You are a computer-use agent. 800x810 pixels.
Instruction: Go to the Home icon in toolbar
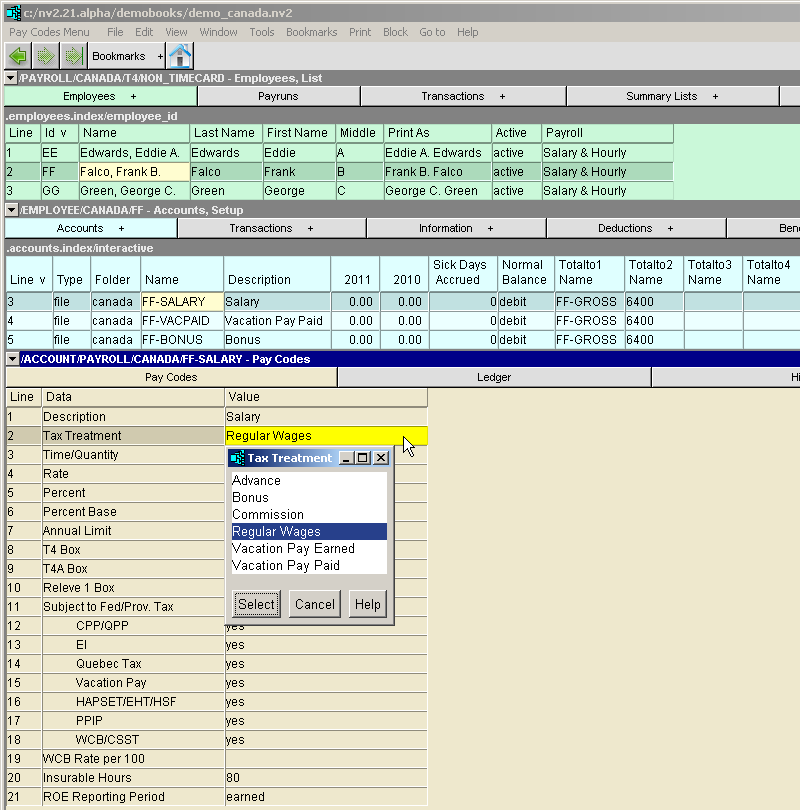tap(180, 57)
